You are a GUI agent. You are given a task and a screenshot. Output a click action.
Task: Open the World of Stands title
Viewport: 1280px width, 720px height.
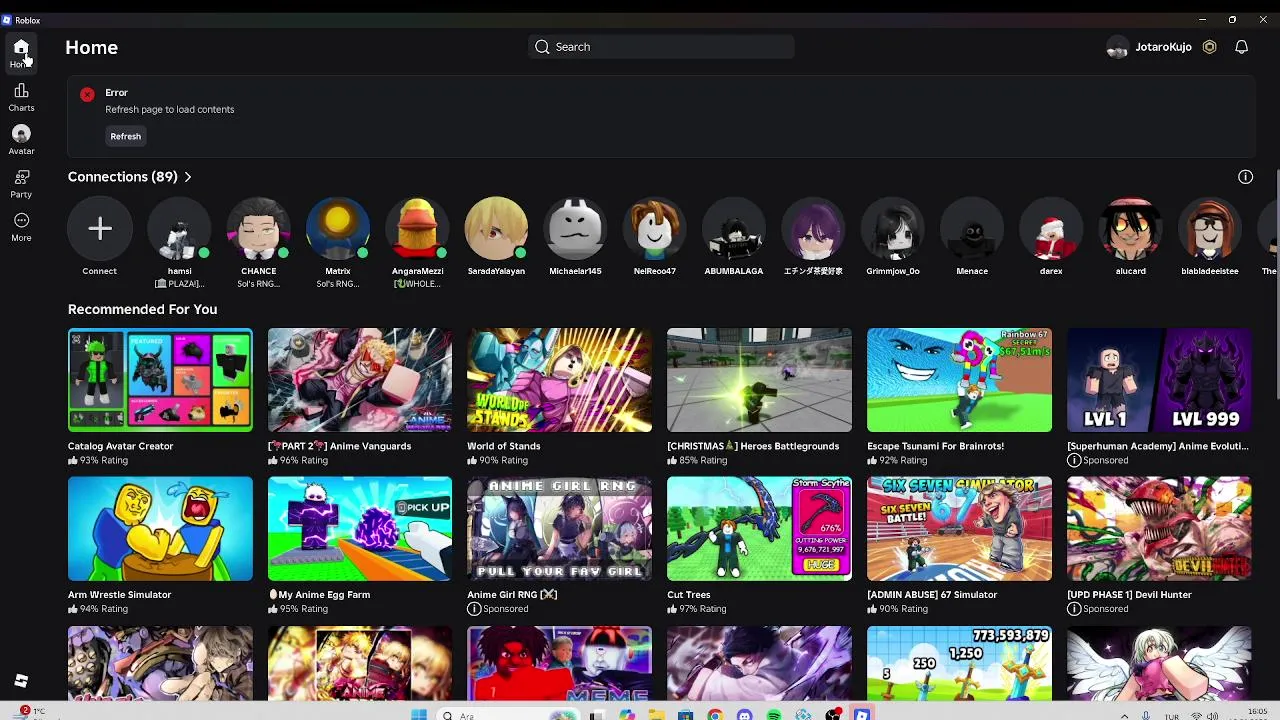[x=503, y=446]
